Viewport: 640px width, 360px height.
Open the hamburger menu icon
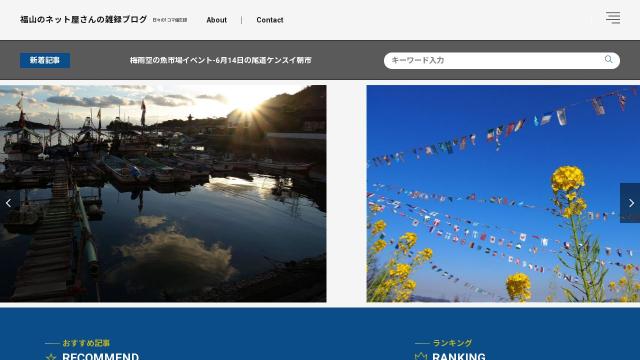613,18
